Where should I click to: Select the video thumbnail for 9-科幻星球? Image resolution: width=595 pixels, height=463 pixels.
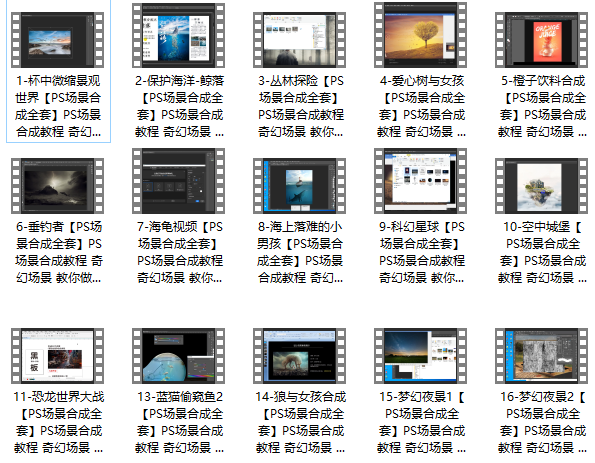(420, 181)
